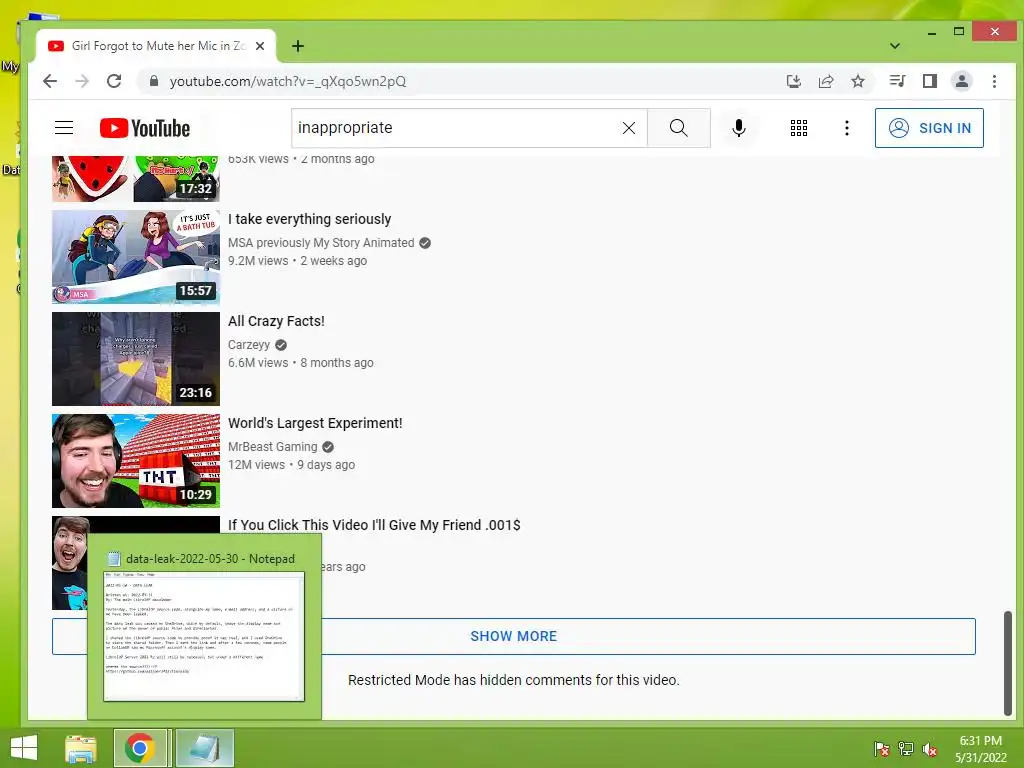Click the muted volume tray icon

[x=930, y=749]
